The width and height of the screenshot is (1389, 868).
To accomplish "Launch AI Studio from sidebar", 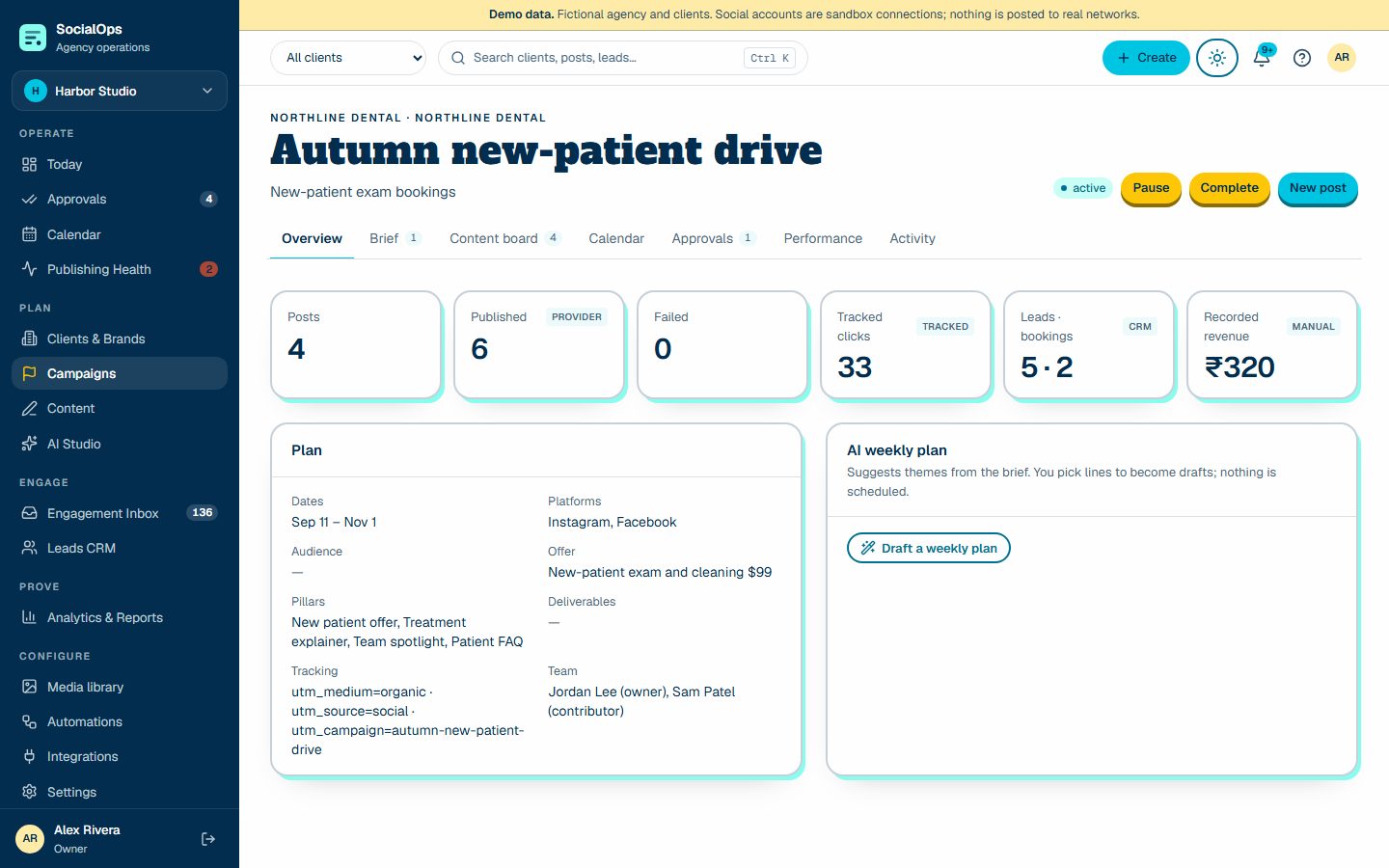I will click(120, 444).
